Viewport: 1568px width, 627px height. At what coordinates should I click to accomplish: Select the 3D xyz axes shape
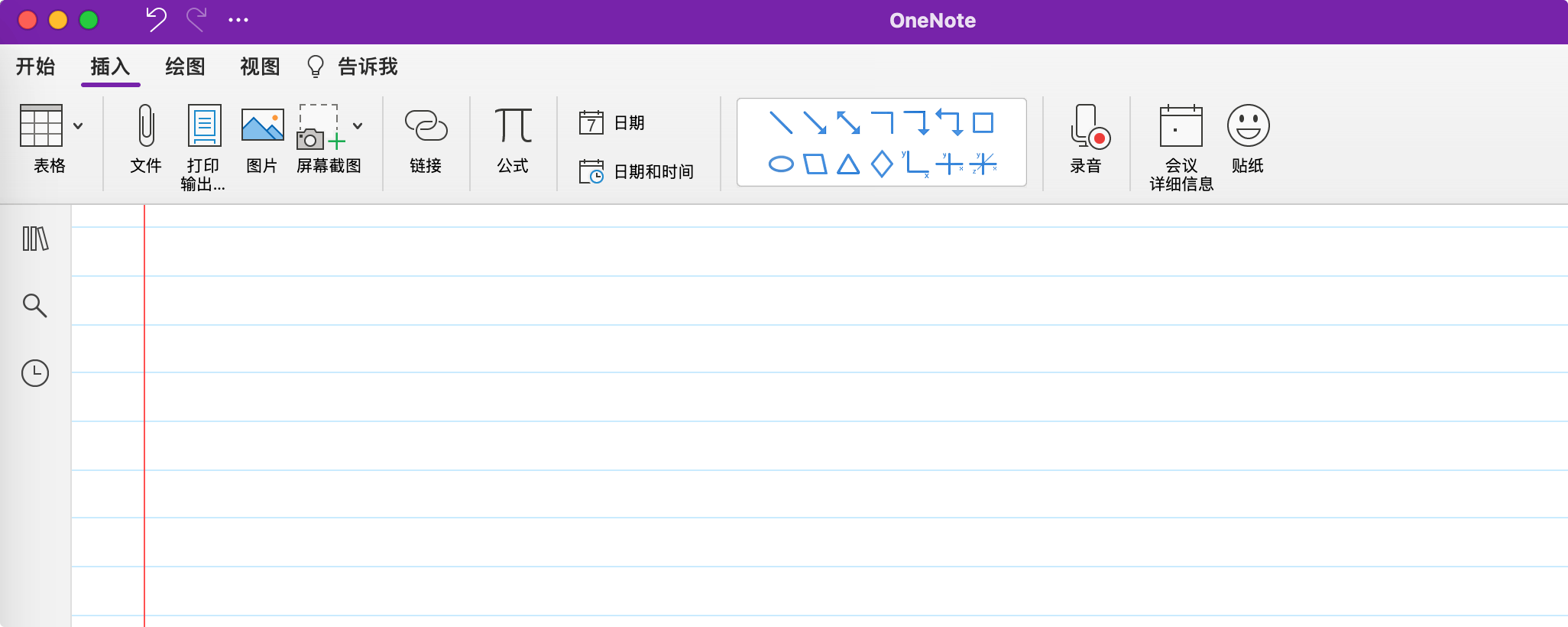984,164
